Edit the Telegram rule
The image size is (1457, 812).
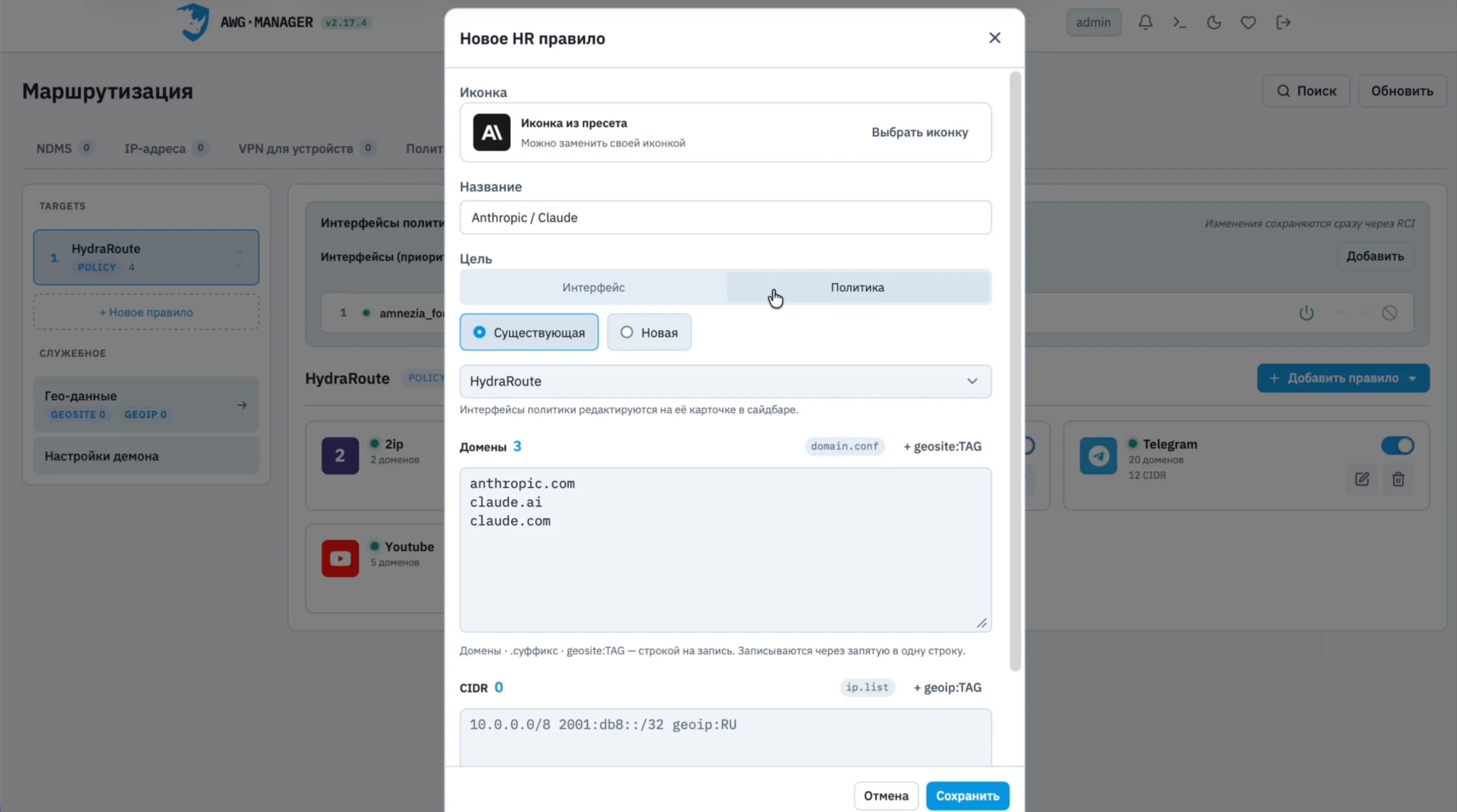(x=1362, y=479)
